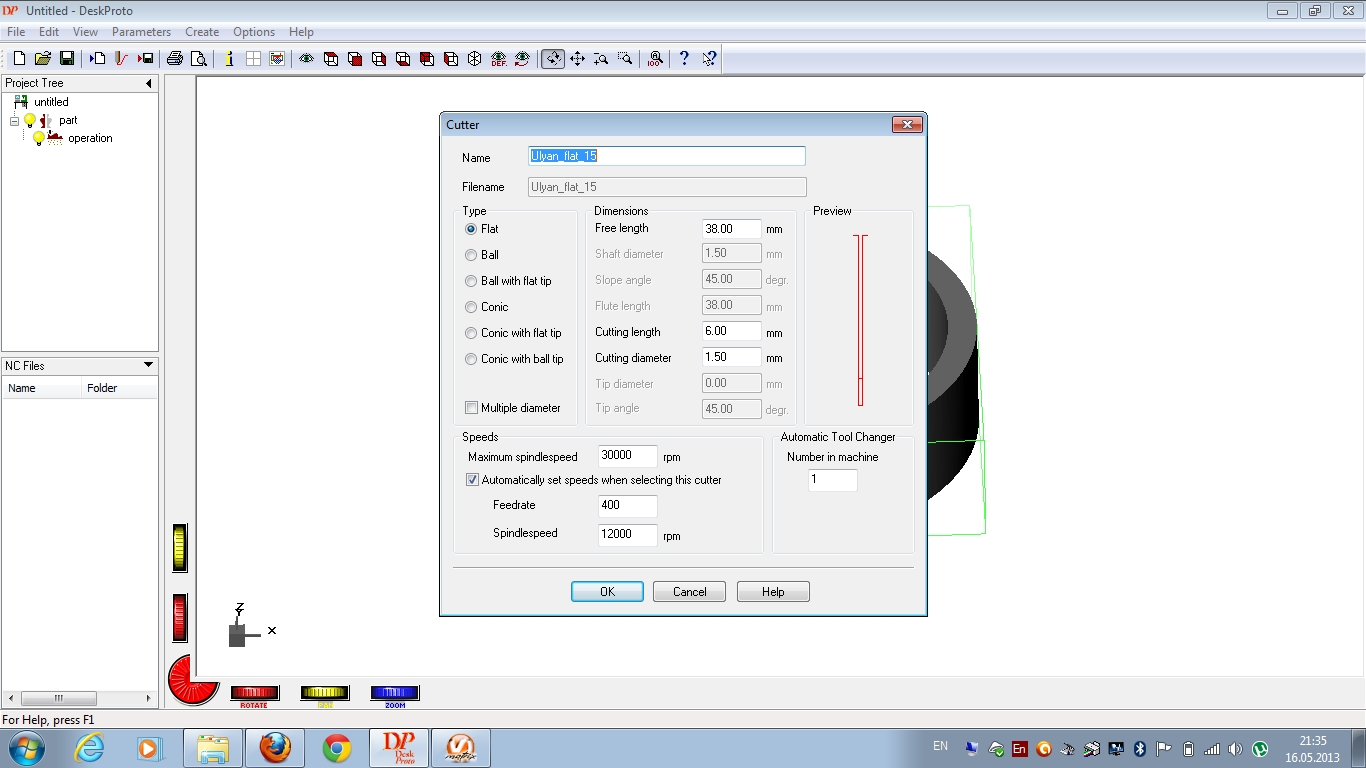
Task: Open the Open File folder icon
Action: (43, 59)
